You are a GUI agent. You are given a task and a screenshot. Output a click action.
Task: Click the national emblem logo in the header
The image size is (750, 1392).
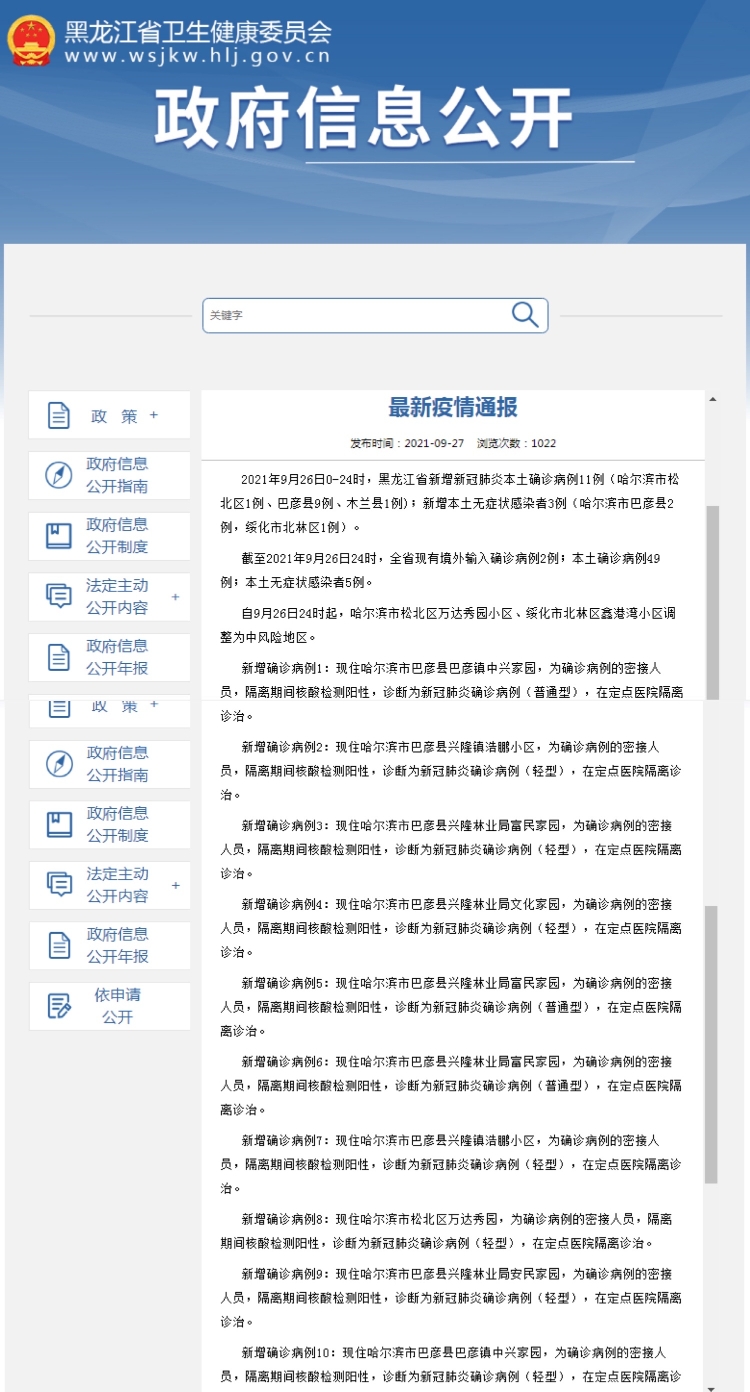(x=31, y=41)
